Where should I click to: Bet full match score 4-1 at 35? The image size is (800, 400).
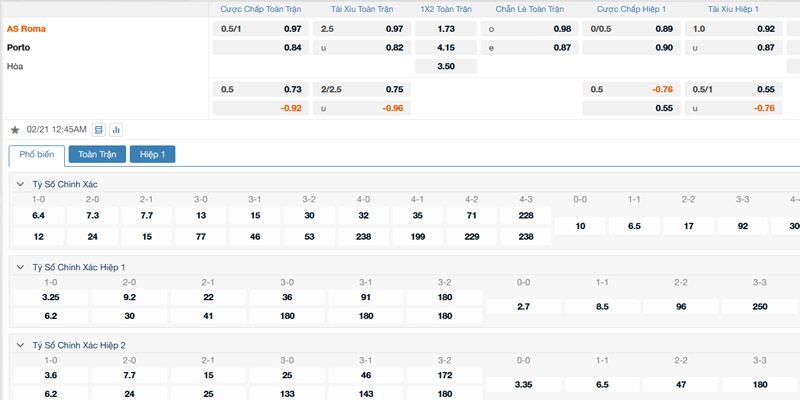[417, 215]
